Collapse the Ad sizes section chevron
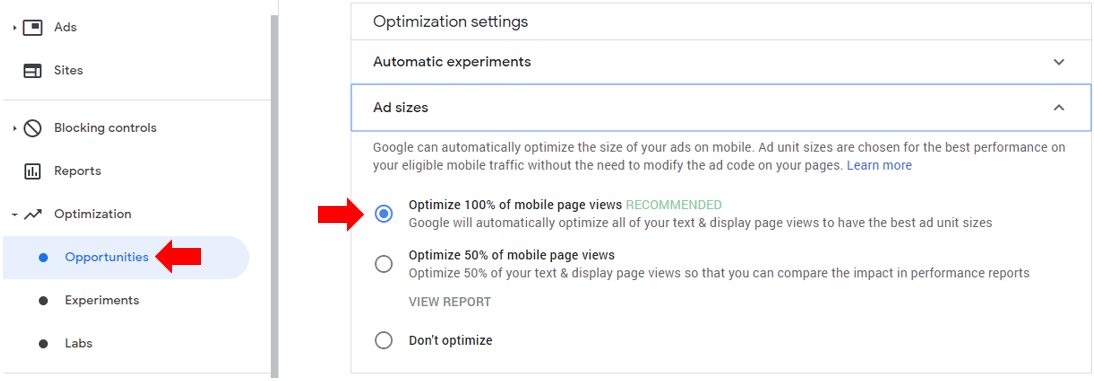The image size is (1094, 381). click(x=1059, y=107)
